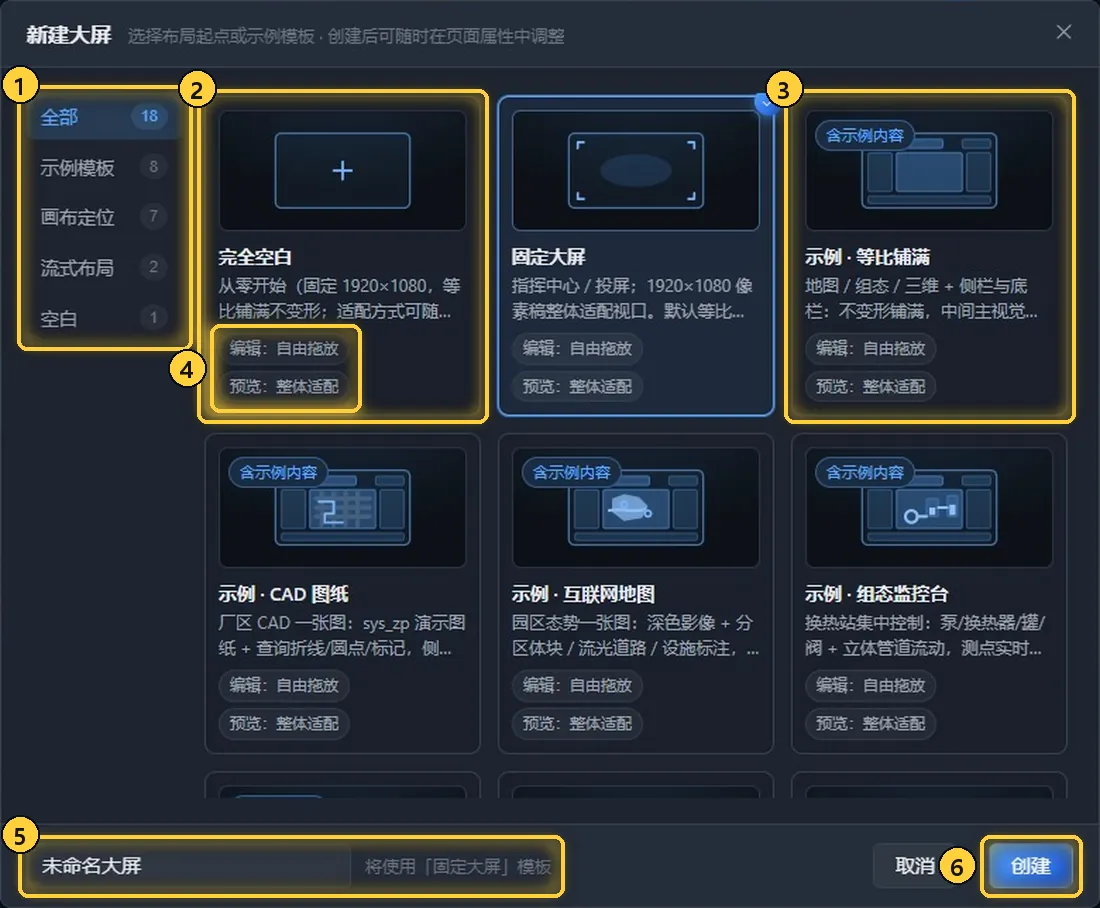Switch to 示例模板 category
1100x908 pixels.
tap(104, 167)
